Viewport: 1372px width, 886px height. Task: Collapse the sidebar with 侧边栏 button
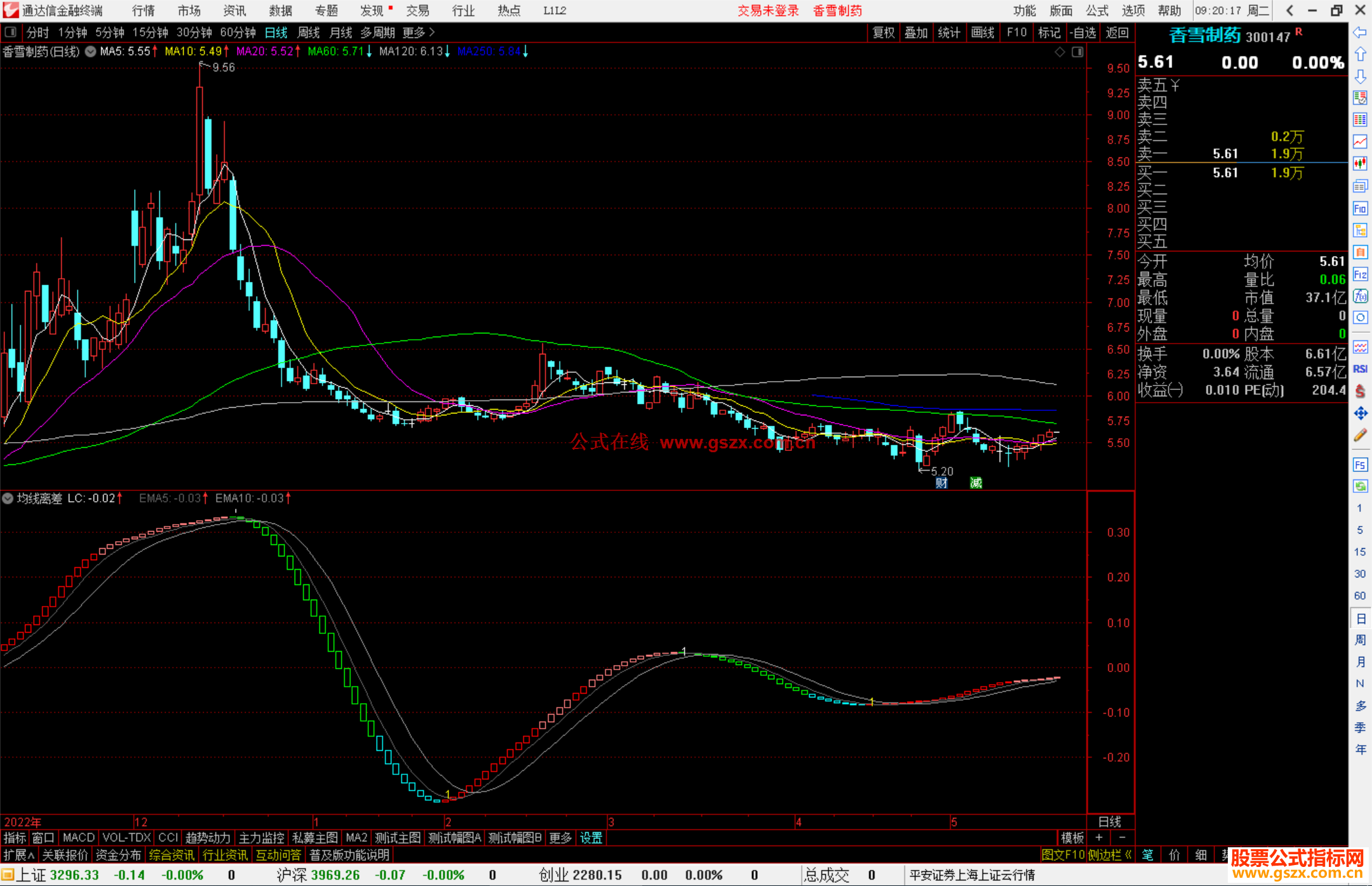tap(1110, 855)
